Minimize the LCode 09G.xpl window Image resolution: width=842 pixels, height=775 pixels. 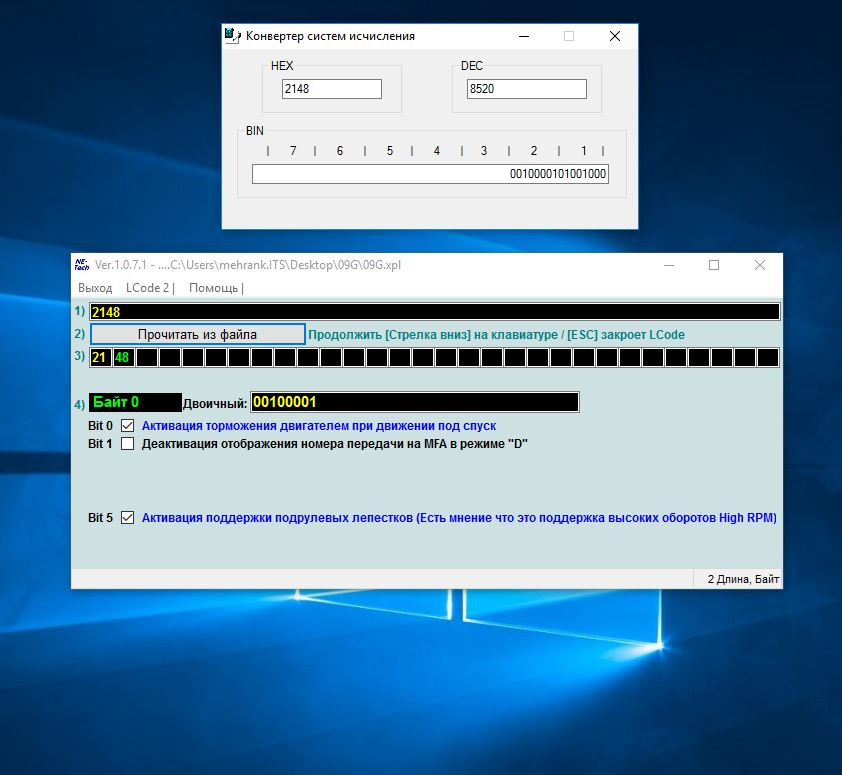click(669, 265)
